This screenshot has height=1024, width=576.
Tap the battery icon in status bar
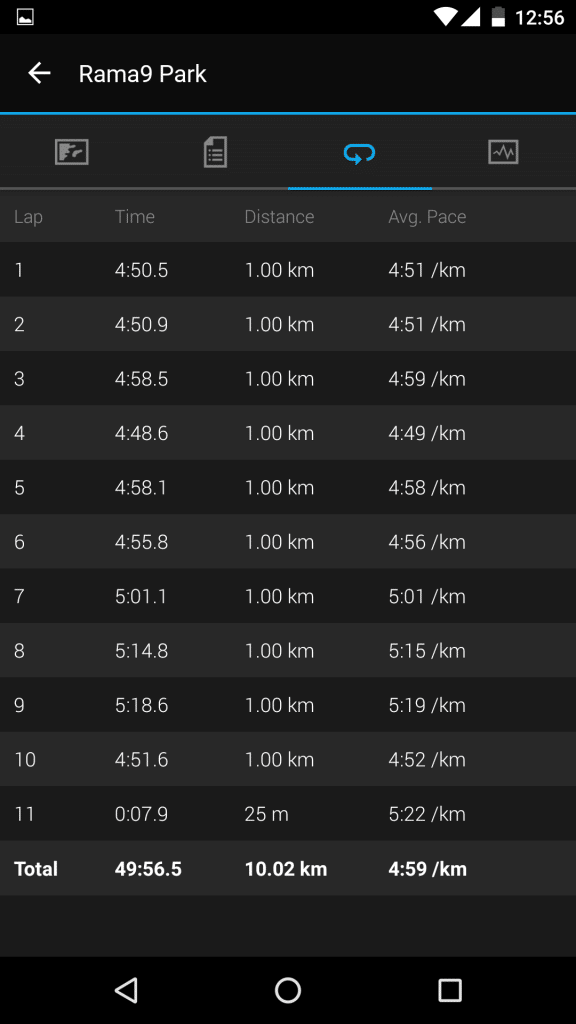498,17
